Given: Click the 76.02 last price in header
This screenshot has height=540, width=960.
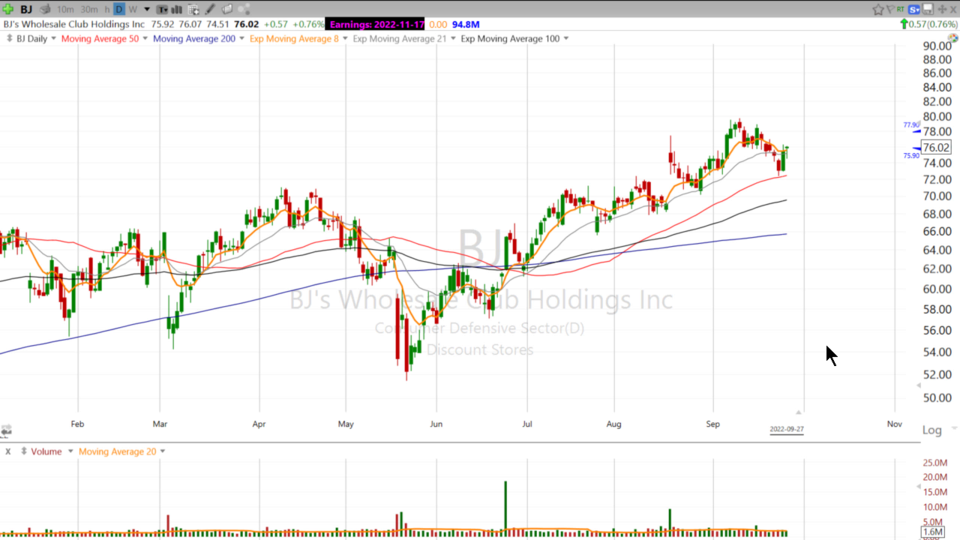Looking at the screenshot, I should 246,24.
